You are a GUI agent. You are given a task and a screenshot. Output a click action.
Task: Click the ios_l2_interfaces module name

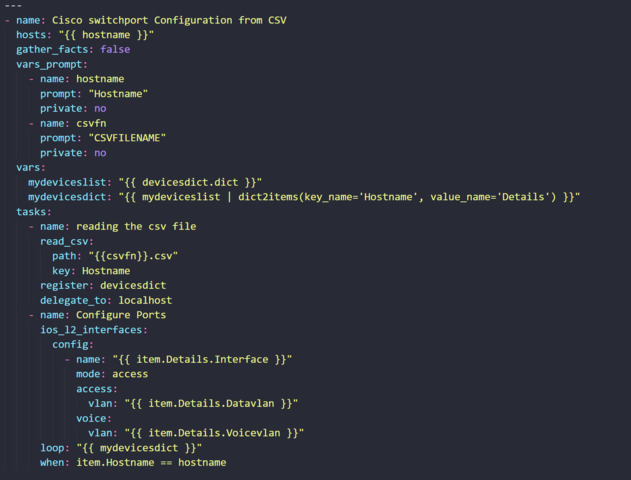pyautogui.click(x=93, y=329)
